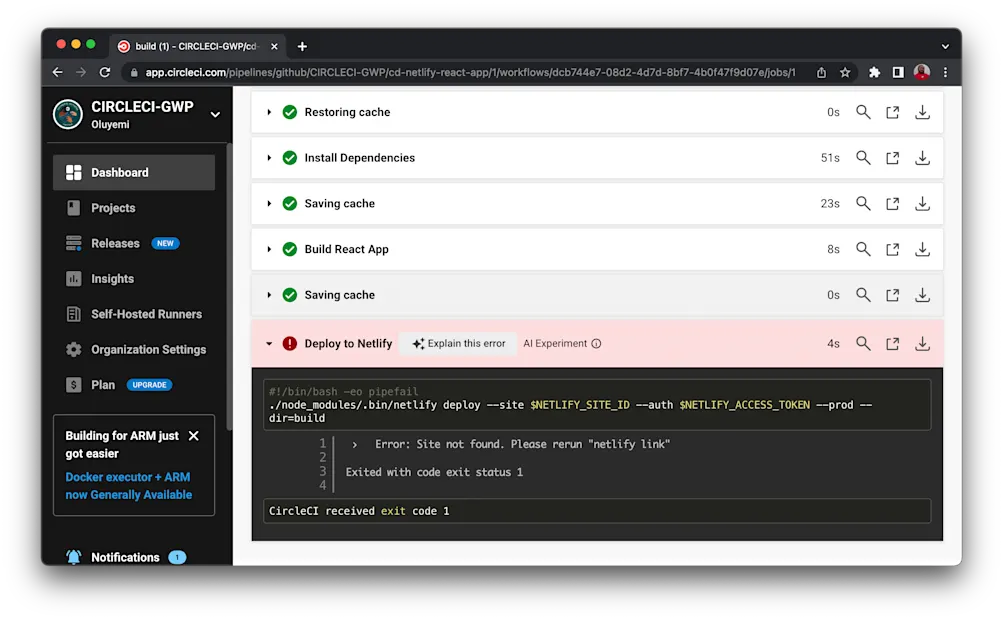Dismiss the Building for ARM notice
This screenshot has height=620, width=1003.
point(195,435)
